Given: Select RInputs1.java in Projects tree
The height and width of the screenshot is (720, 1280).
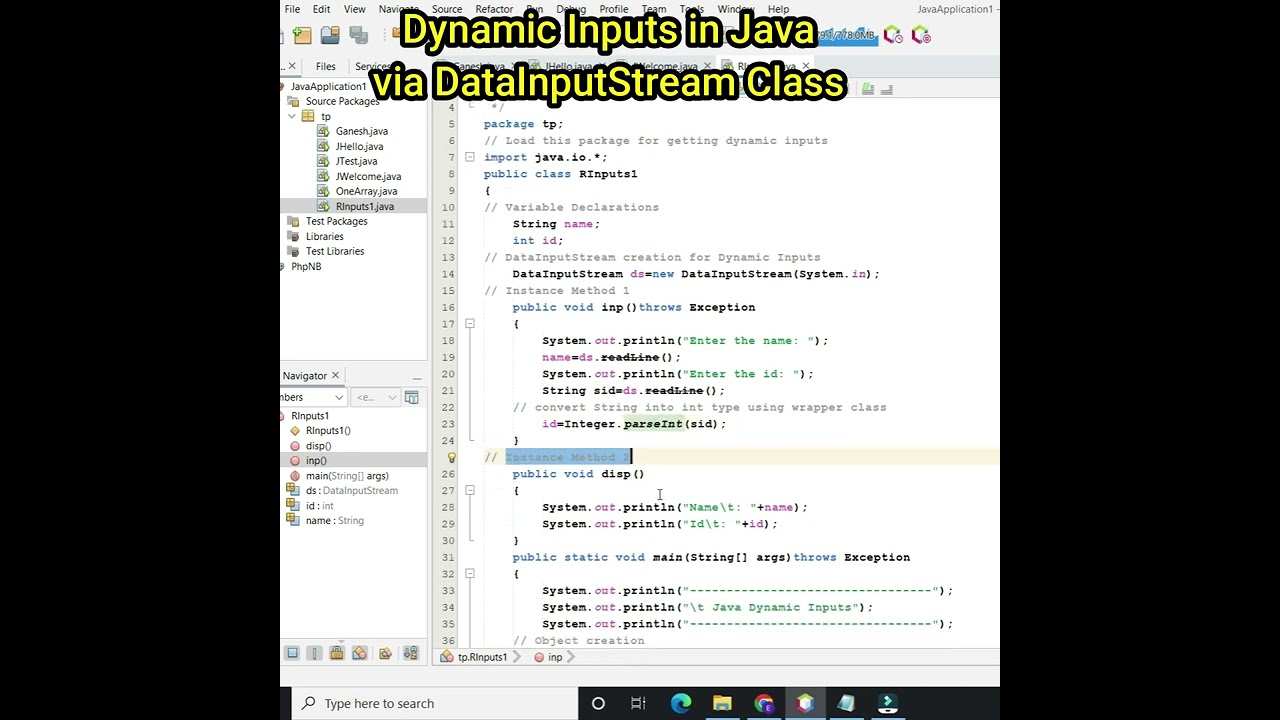Looking at the screenshot, I should pos(364,206).
